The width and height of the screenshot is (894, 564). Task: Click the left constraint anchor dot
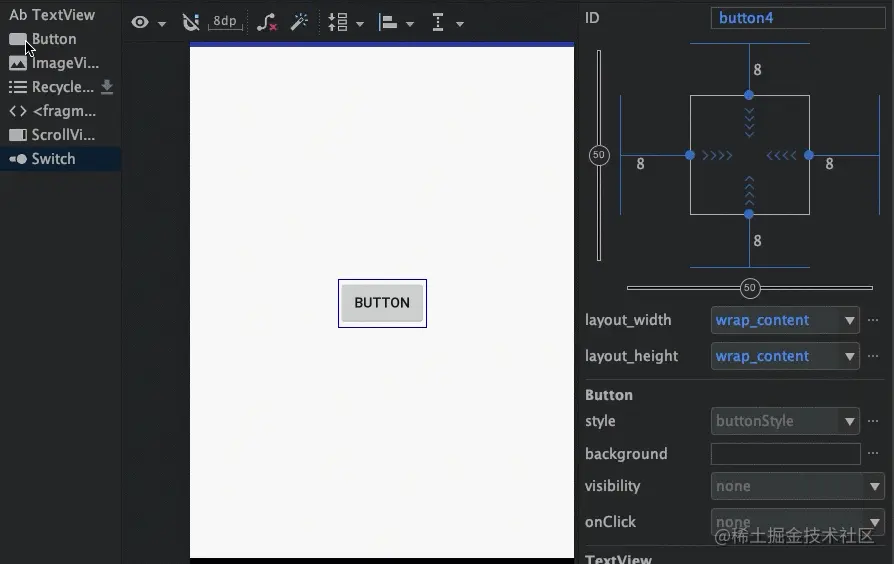point(690,155)
